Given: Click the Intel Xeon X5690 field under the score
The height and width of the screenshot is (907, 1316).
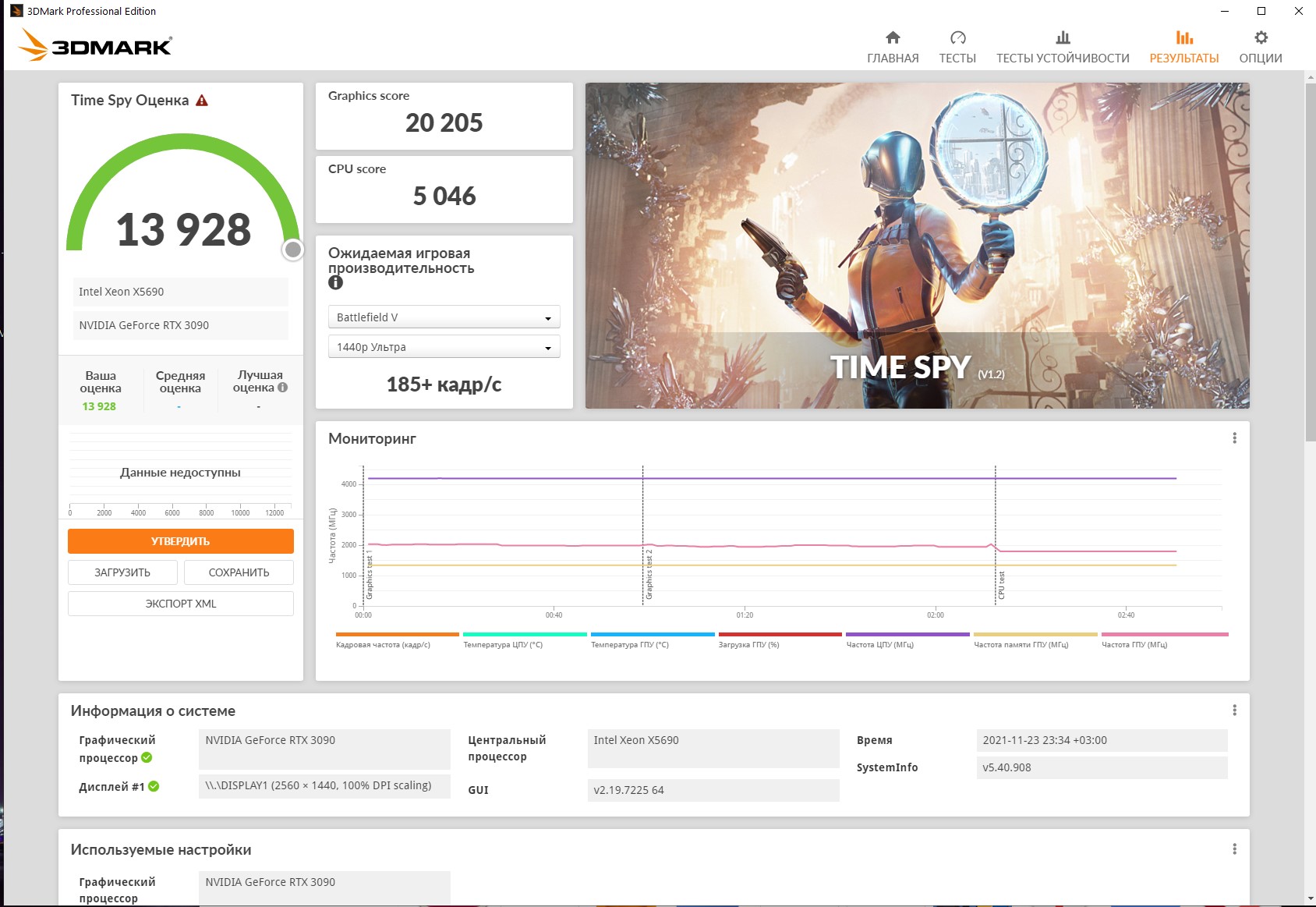Looking at the screenshot, I should click(181, 292).
